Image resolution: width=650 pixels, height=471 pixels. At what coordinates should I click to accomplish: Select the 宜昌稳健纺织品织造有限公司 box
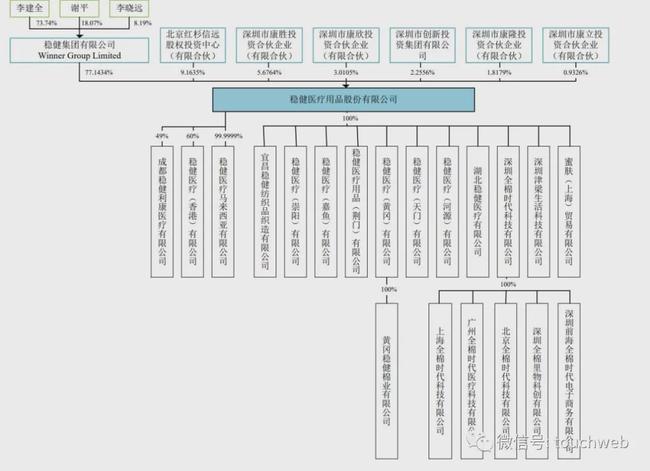pyautogui.click(x=265, y=211)
